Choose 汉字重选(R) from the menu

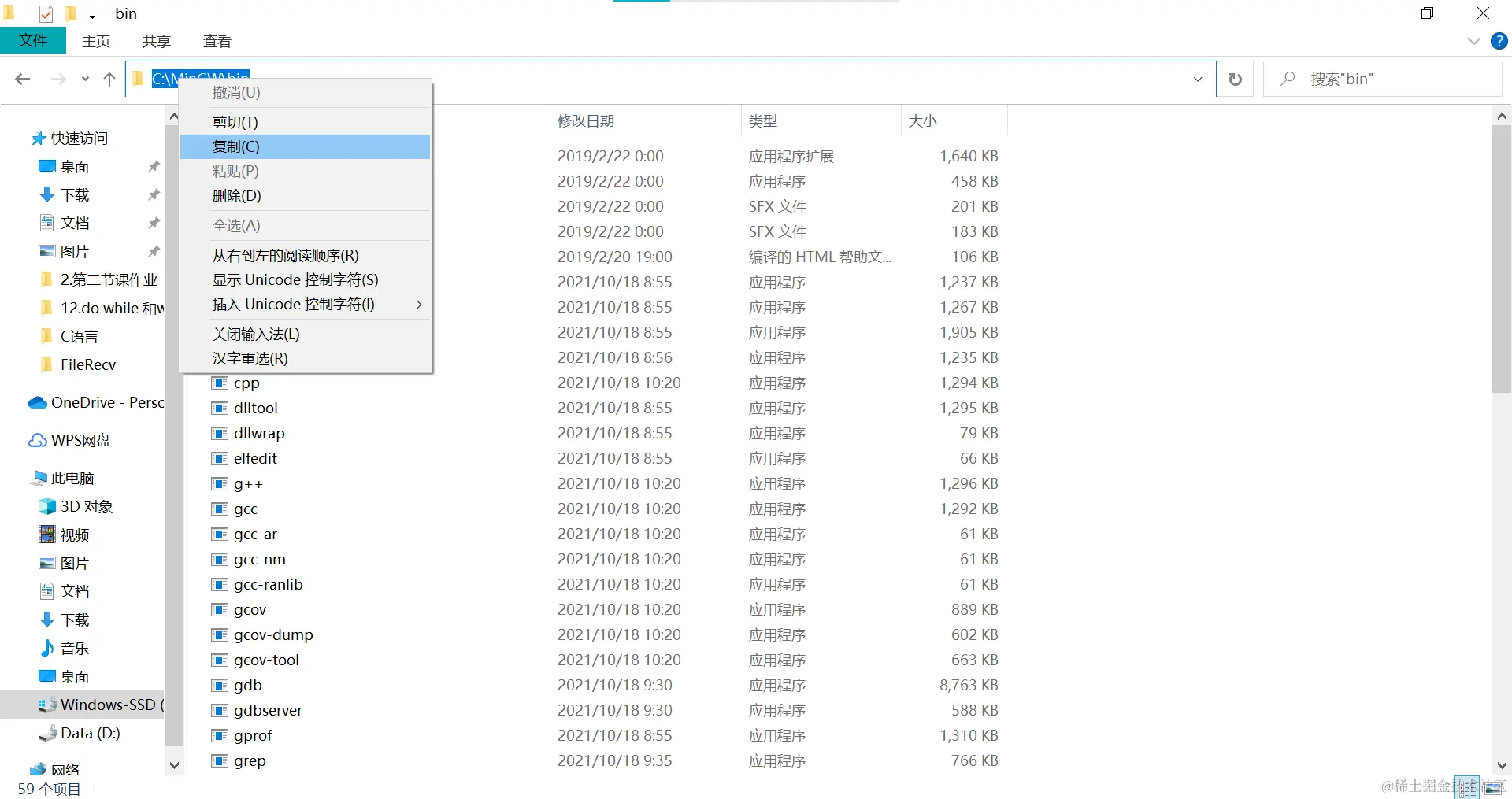306,358
